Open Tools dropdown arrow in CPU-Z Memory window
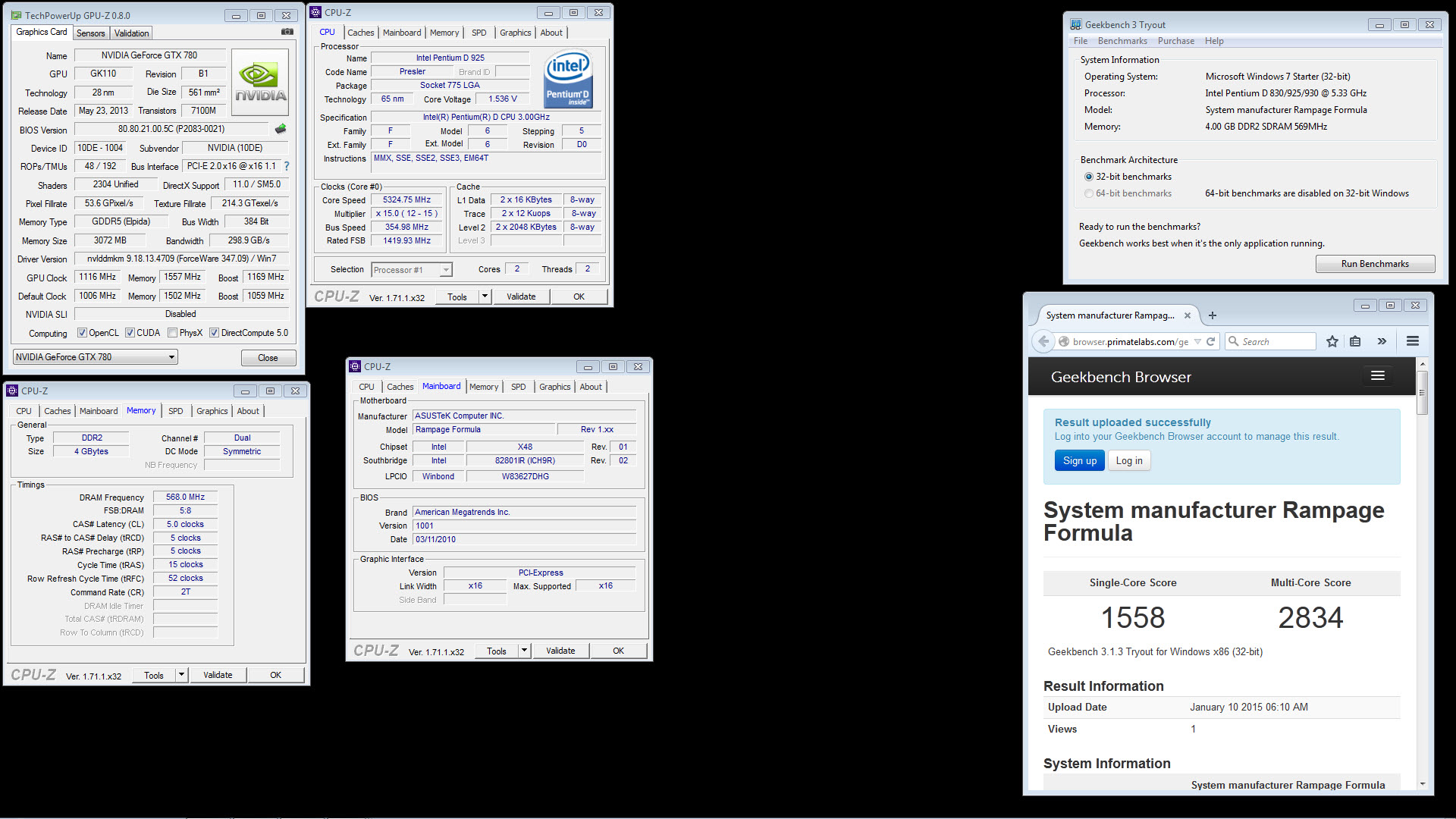Image resolution: width=1456 pixels, height=819 pixels. [181, 675]
